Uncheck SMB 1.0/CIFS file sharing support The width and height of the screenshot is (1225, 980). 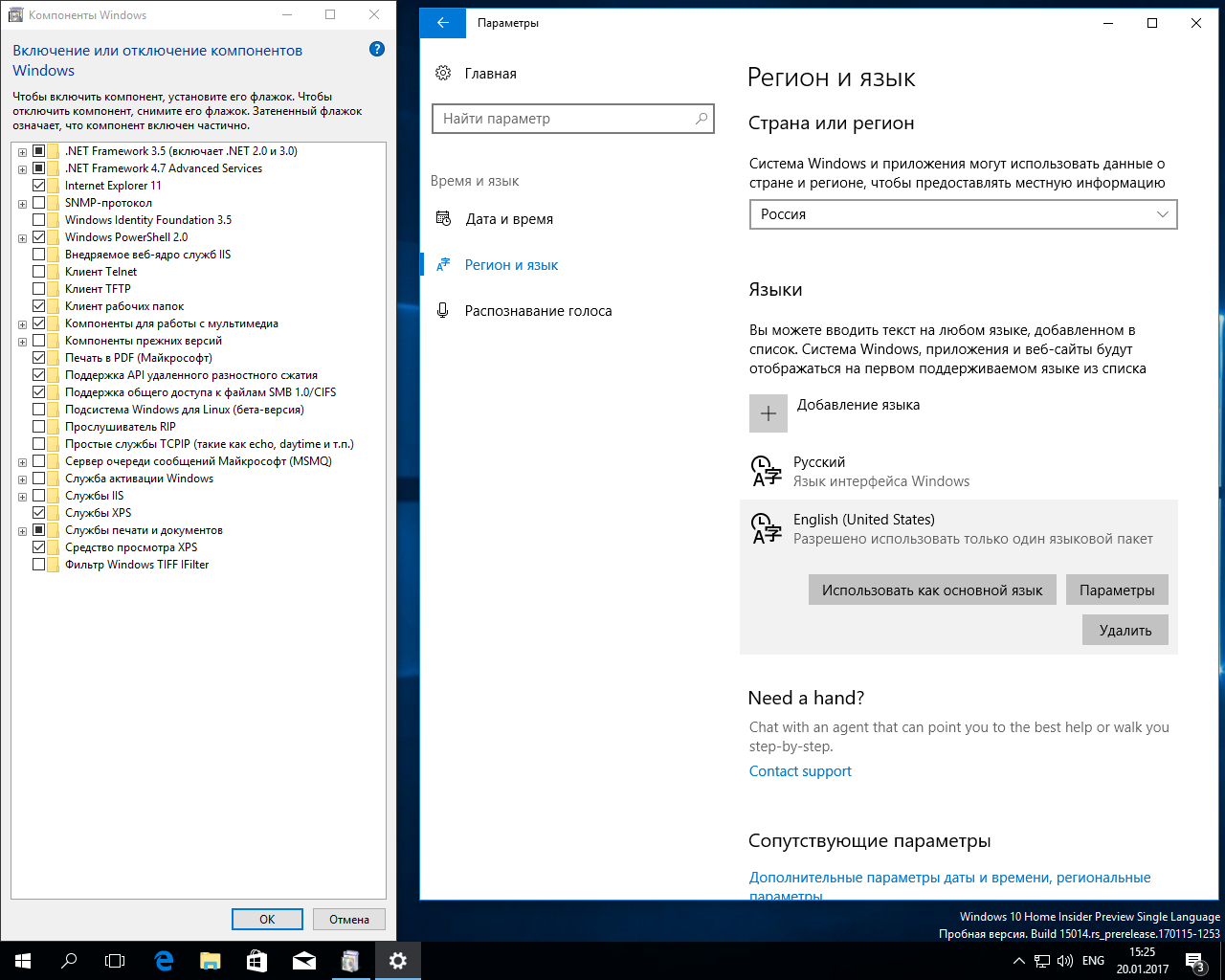click(x=39, y=392)
